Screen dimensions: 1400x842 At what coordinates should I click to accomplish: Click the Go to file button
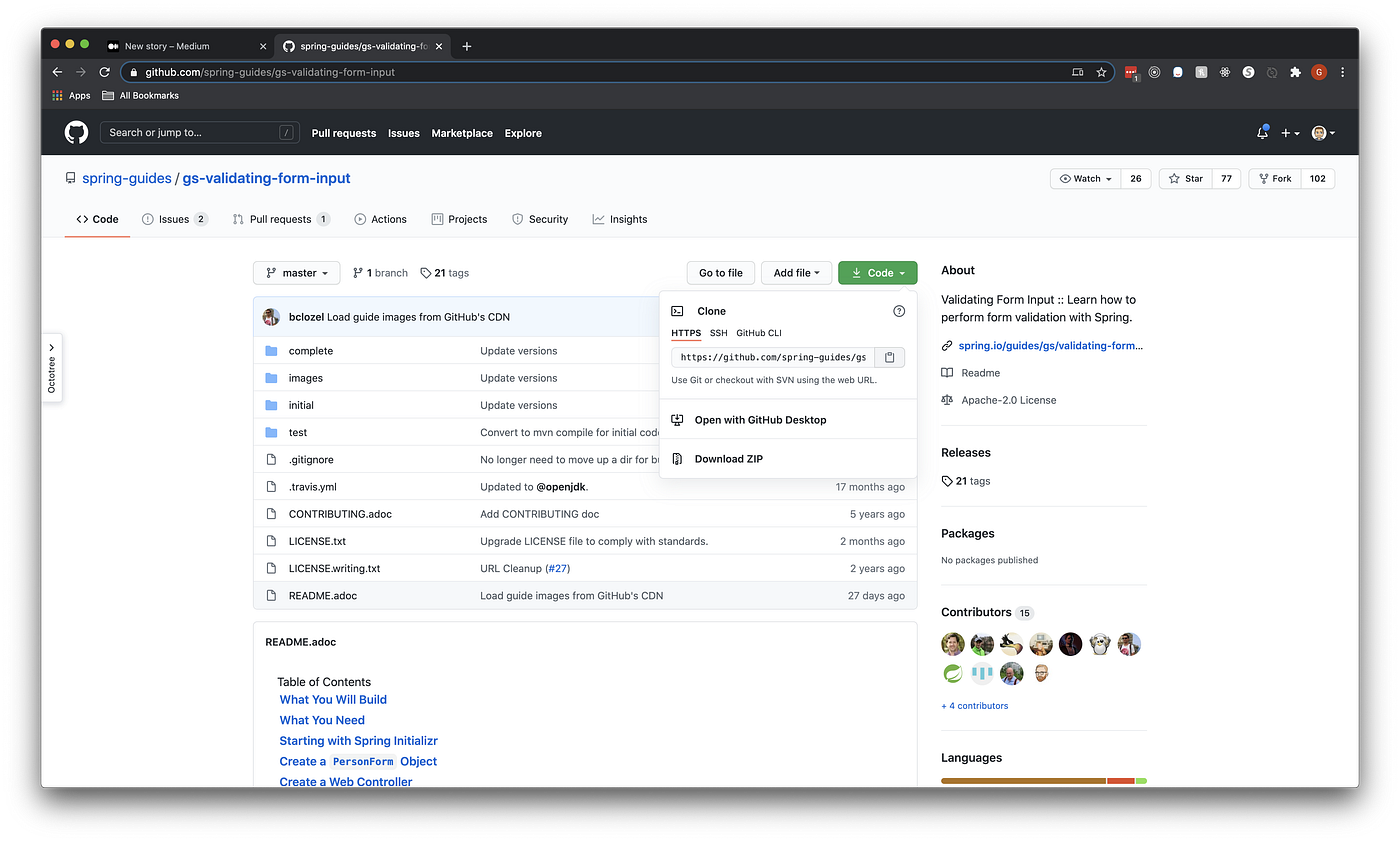tap(721, 273)
